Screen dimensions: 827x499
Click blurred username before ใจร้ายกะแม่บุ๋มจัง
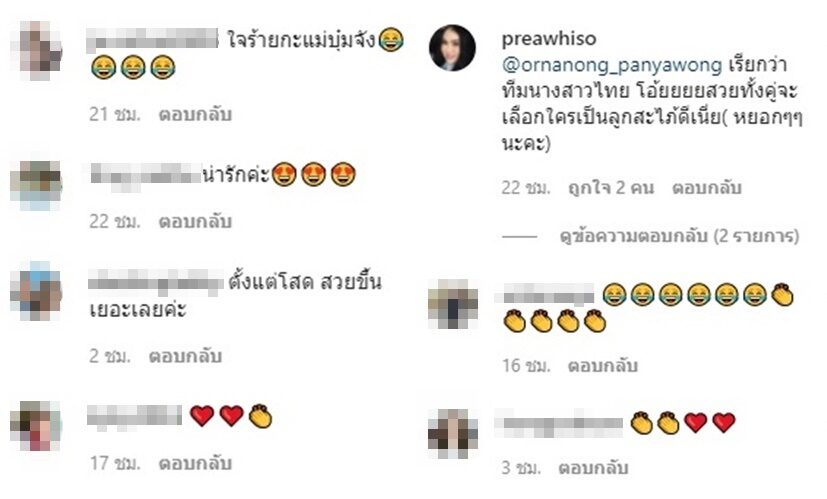(x=152, y=40)
